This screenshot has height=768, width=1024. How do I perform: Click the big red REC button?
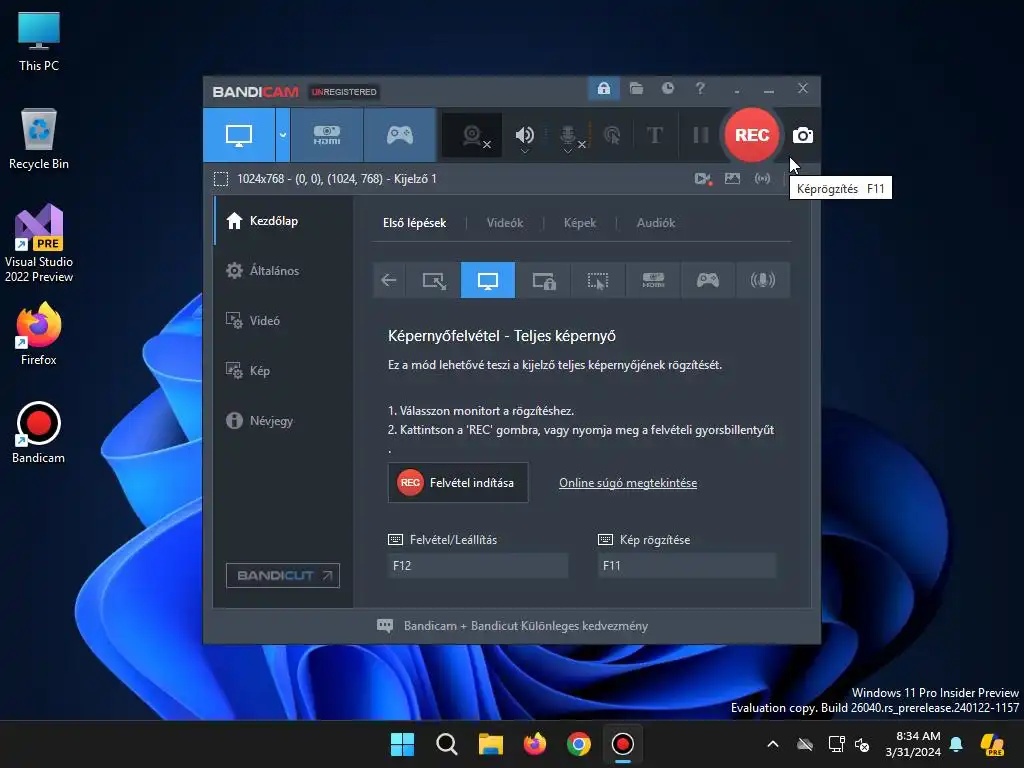pyautogui.click(x=752, y=135)
